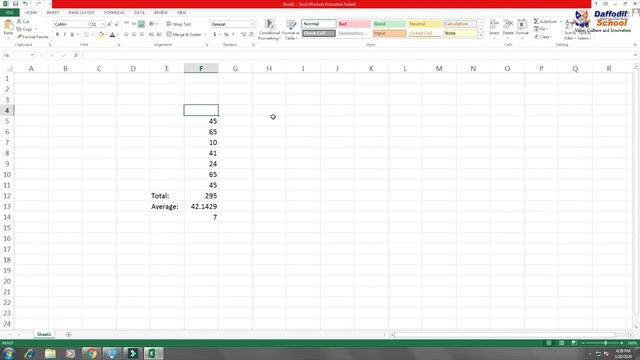Apply accounting dollar number format

point(215,35)
